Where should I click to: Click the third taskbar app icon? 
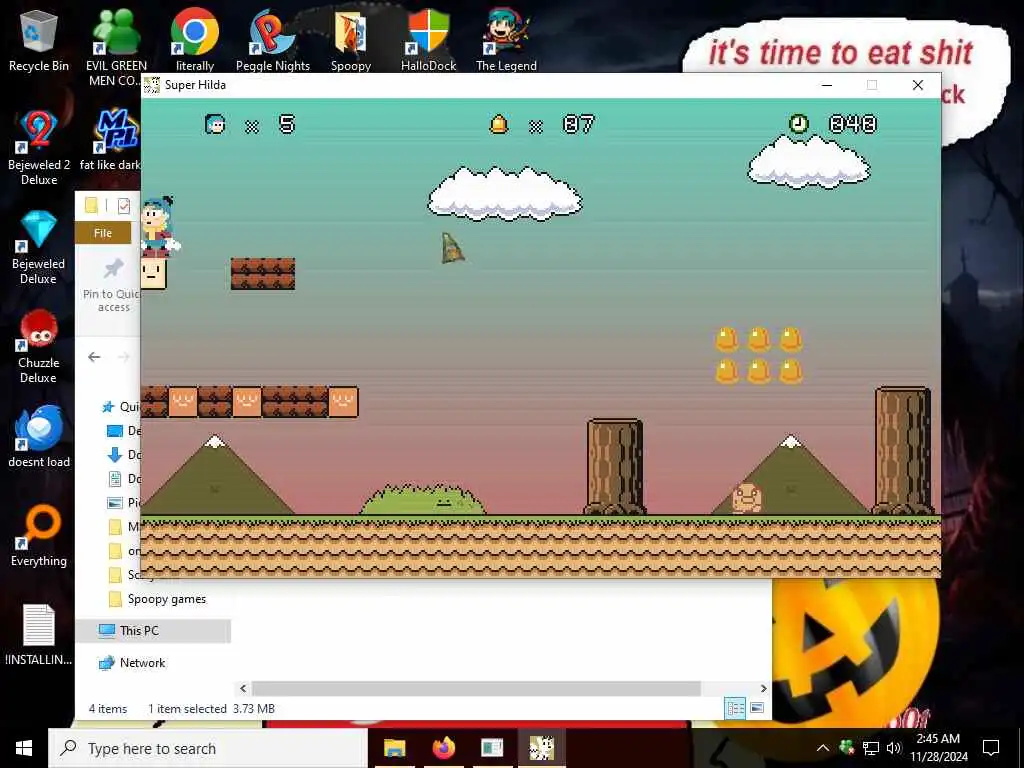click(492, 748)
